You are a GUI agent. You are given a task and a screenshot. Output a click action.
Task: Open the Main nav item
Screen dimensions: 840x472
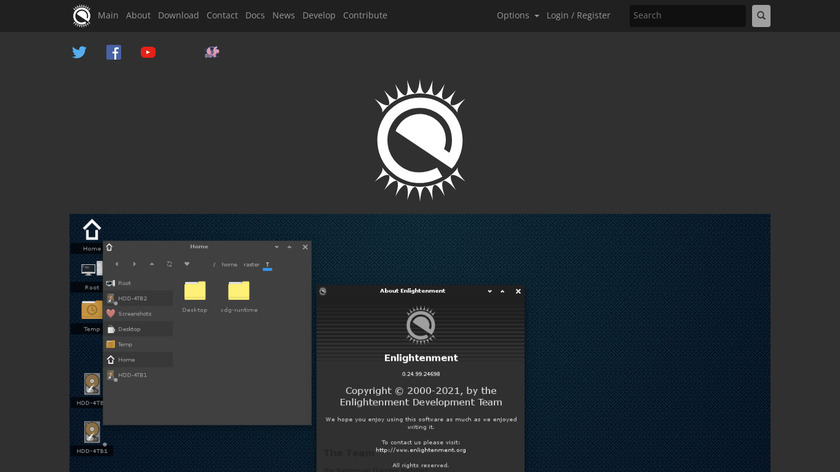pos(108,16)
